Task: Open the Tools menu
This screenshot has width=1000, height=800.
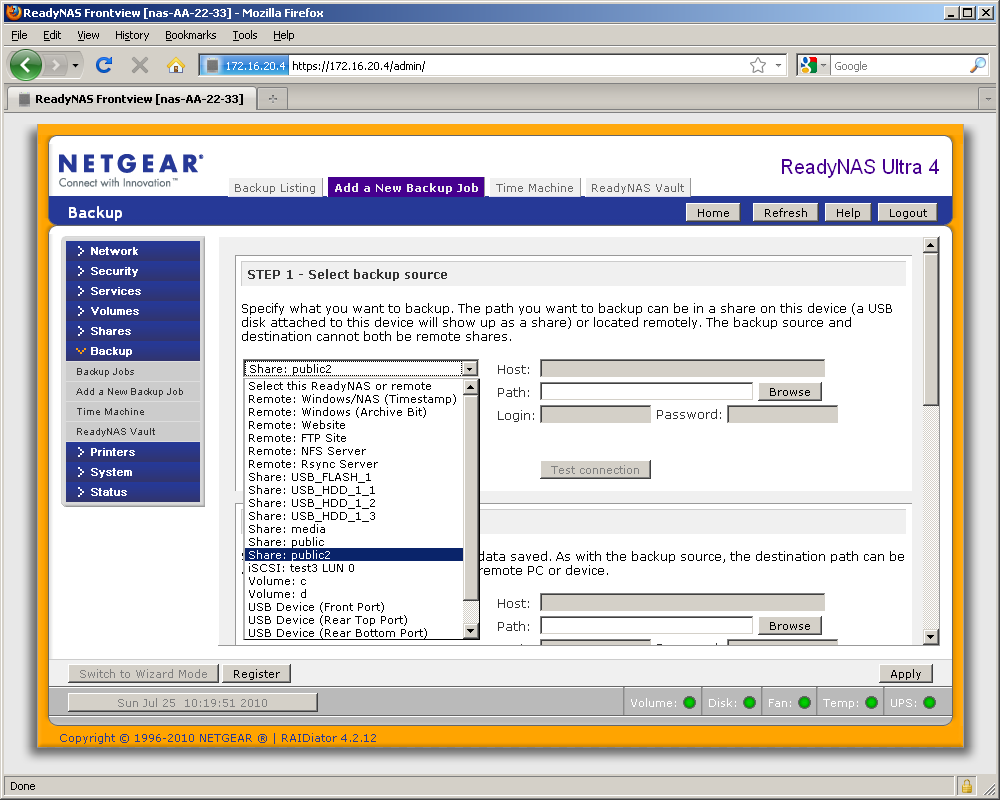Action: (x=245, y=35)
